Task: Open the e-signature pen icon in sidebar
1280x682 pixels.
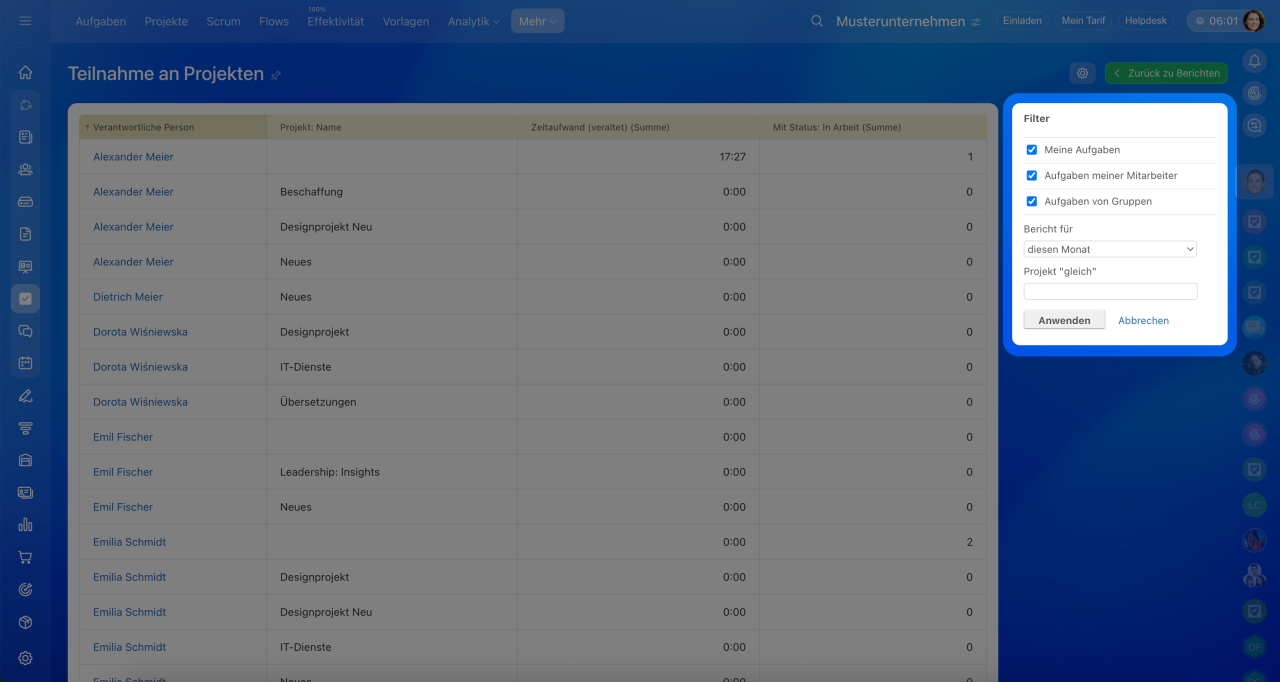Action: click(25, 395)
